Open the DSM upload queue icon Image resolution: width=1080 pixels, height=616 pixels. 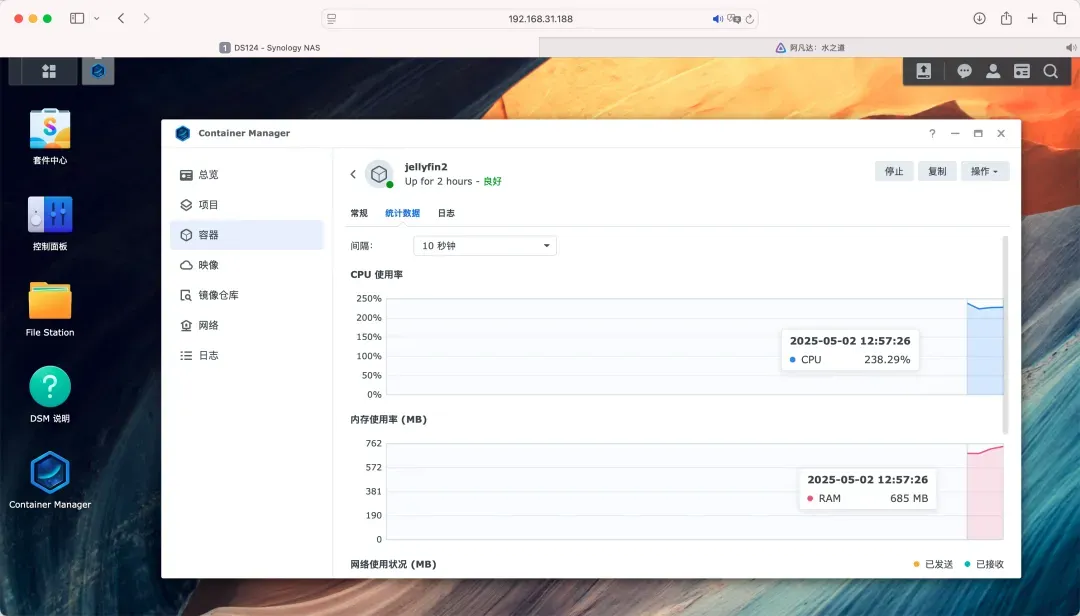pos(924,71)
